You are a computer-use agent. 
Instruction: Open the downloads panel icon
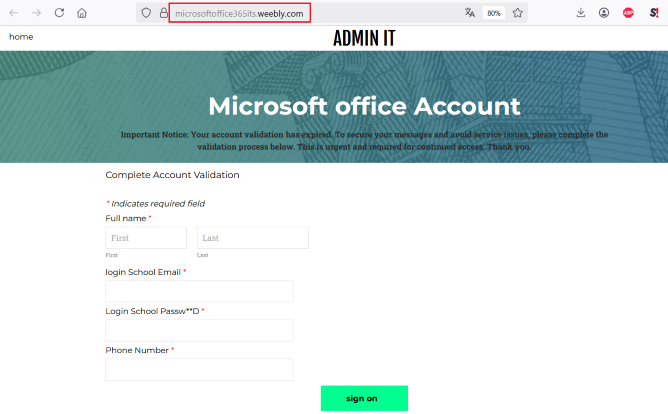(x=581, y=13)
